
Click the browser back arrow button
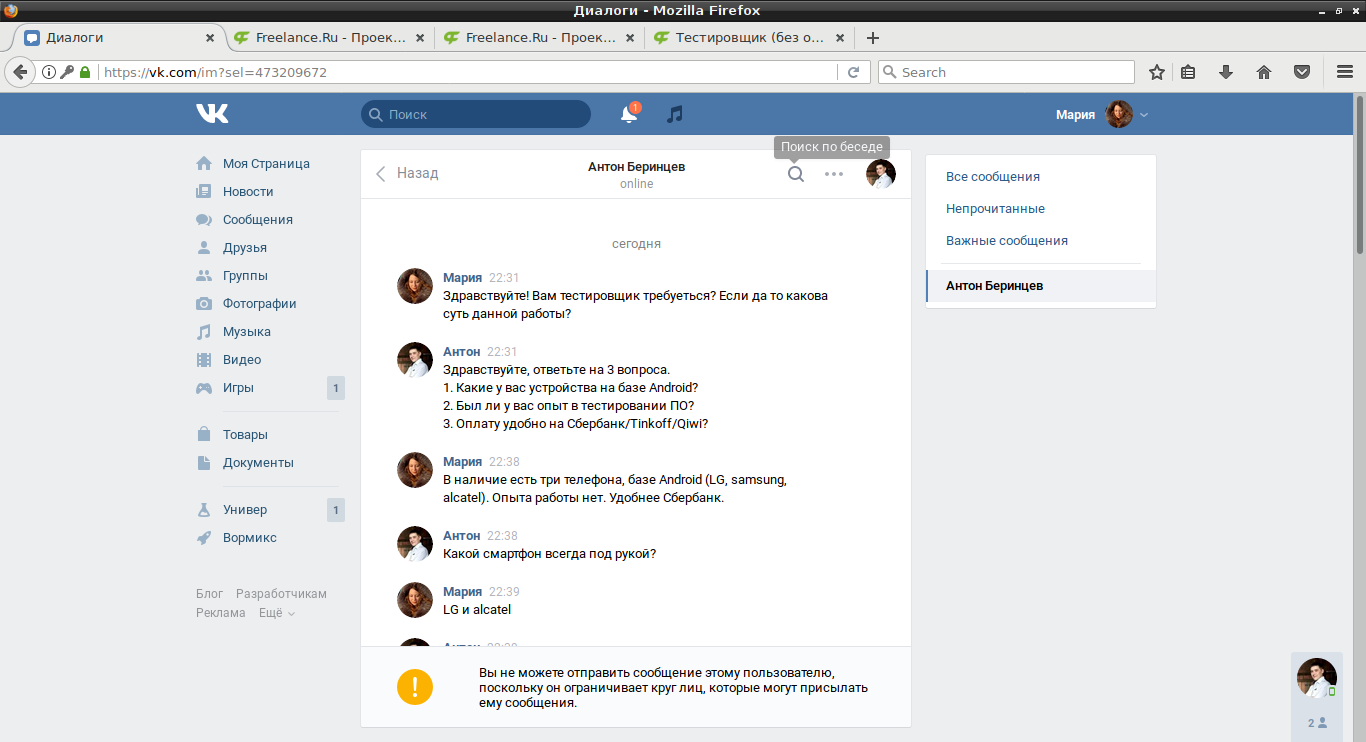click(19, 72)
